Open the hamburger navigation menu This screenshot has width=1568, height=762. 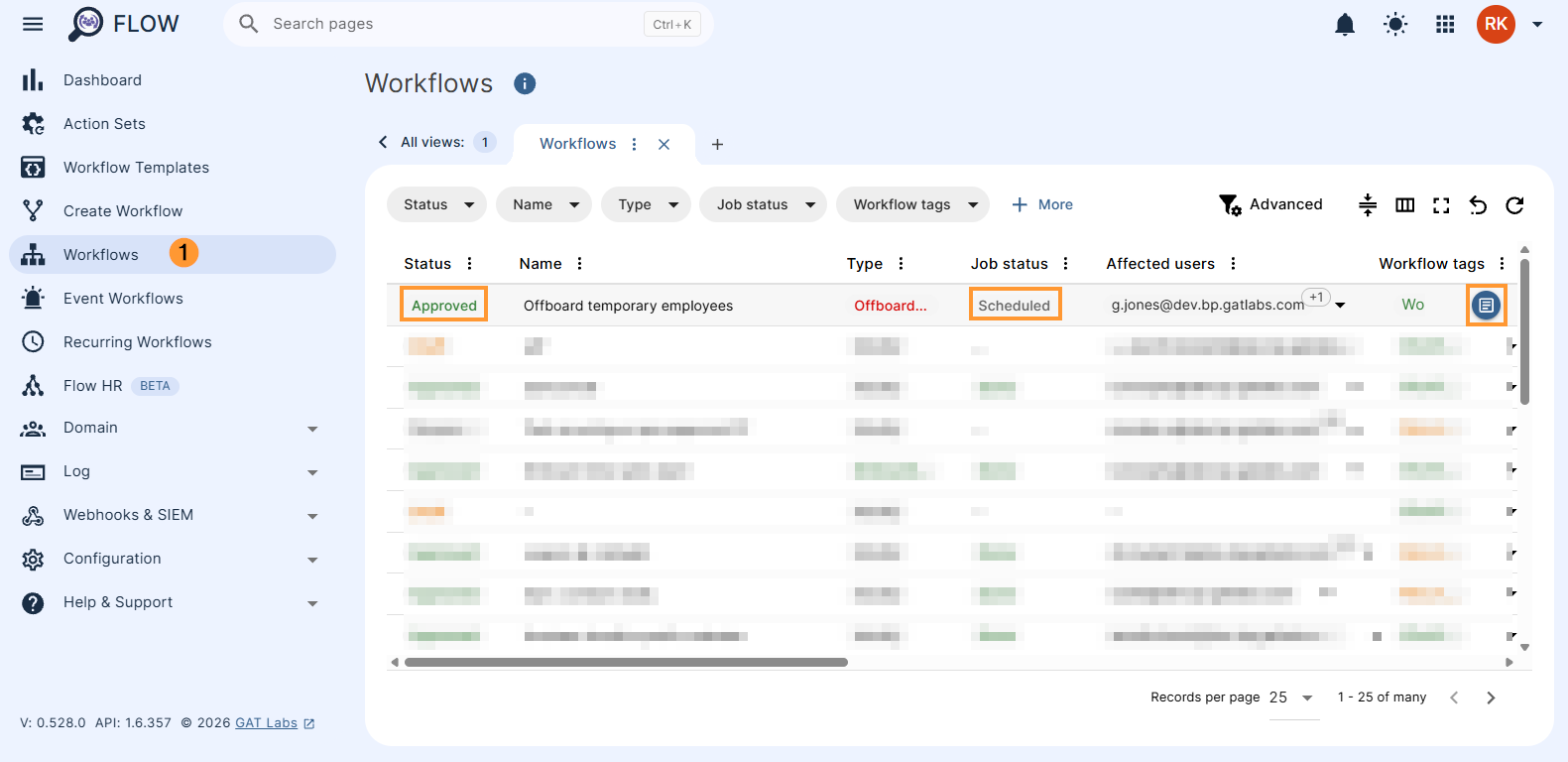(x=33, y=24)
